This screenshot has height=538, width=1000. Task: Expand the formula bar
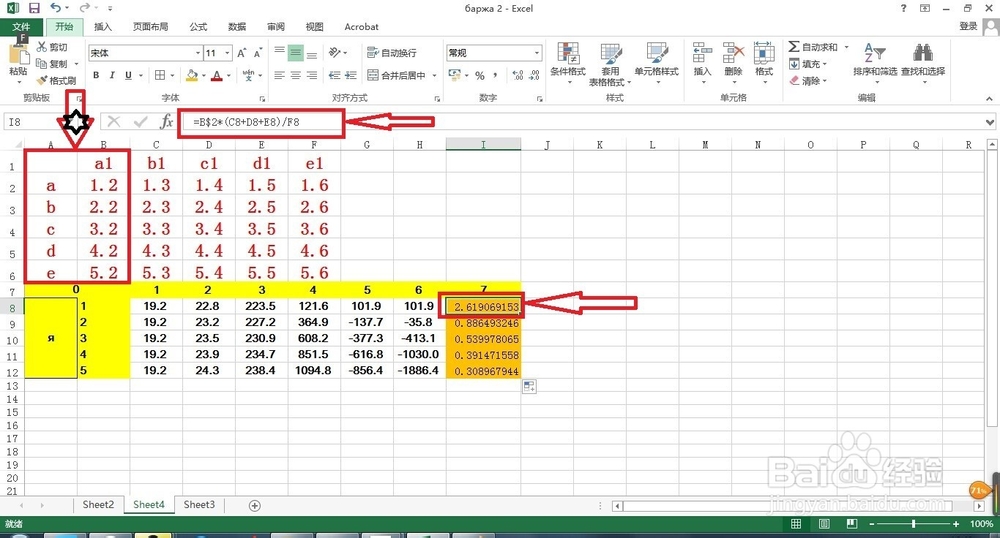tap(989, 122)
